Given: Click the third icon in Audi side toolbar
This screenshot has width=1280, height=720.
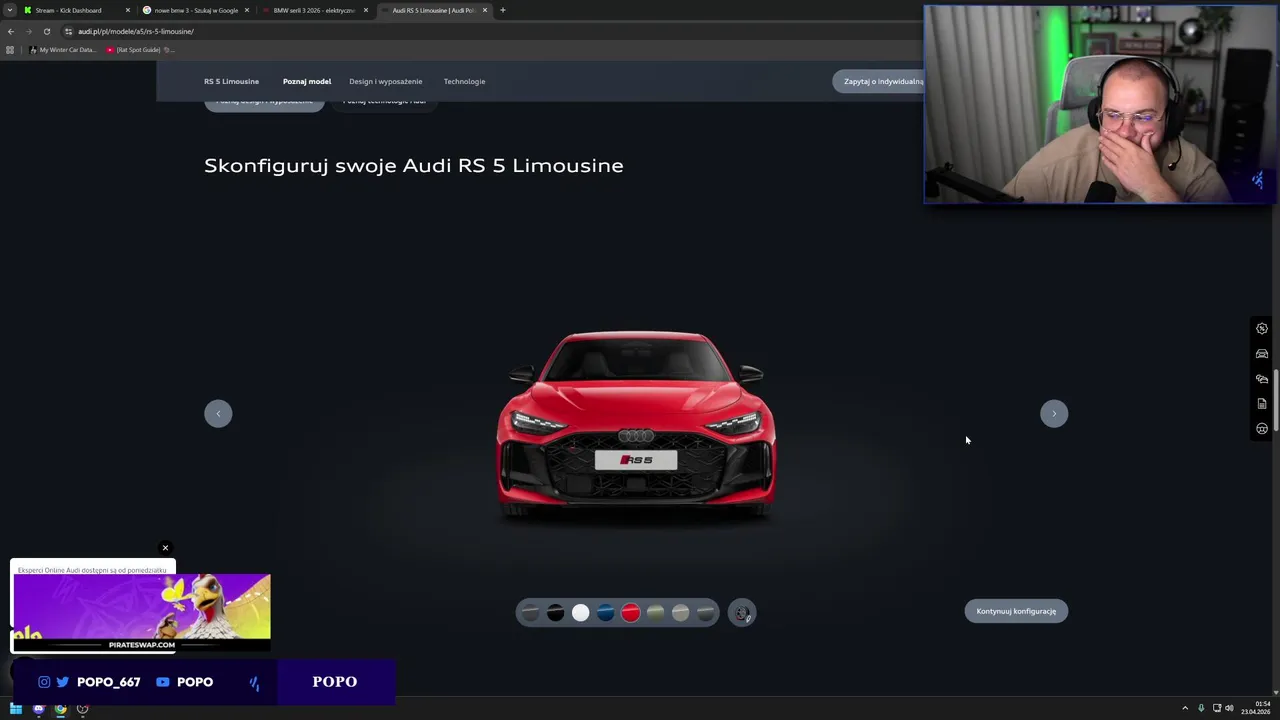Looking at the screenshot, I should (x=1262, y=379).
